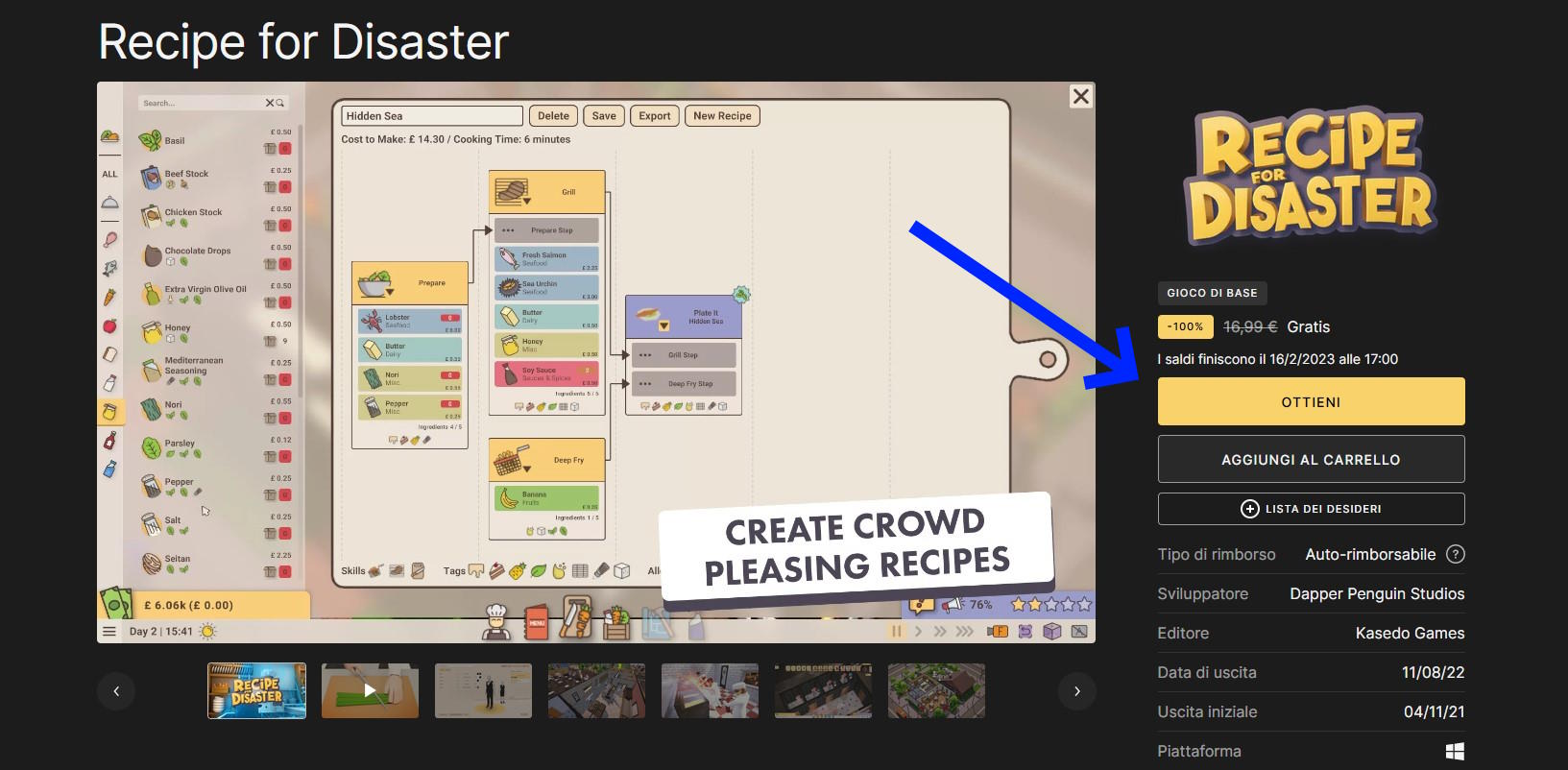Click the Soy Sauce ingredient in Grill step
1568x770 pixels.
coord(547,373)
